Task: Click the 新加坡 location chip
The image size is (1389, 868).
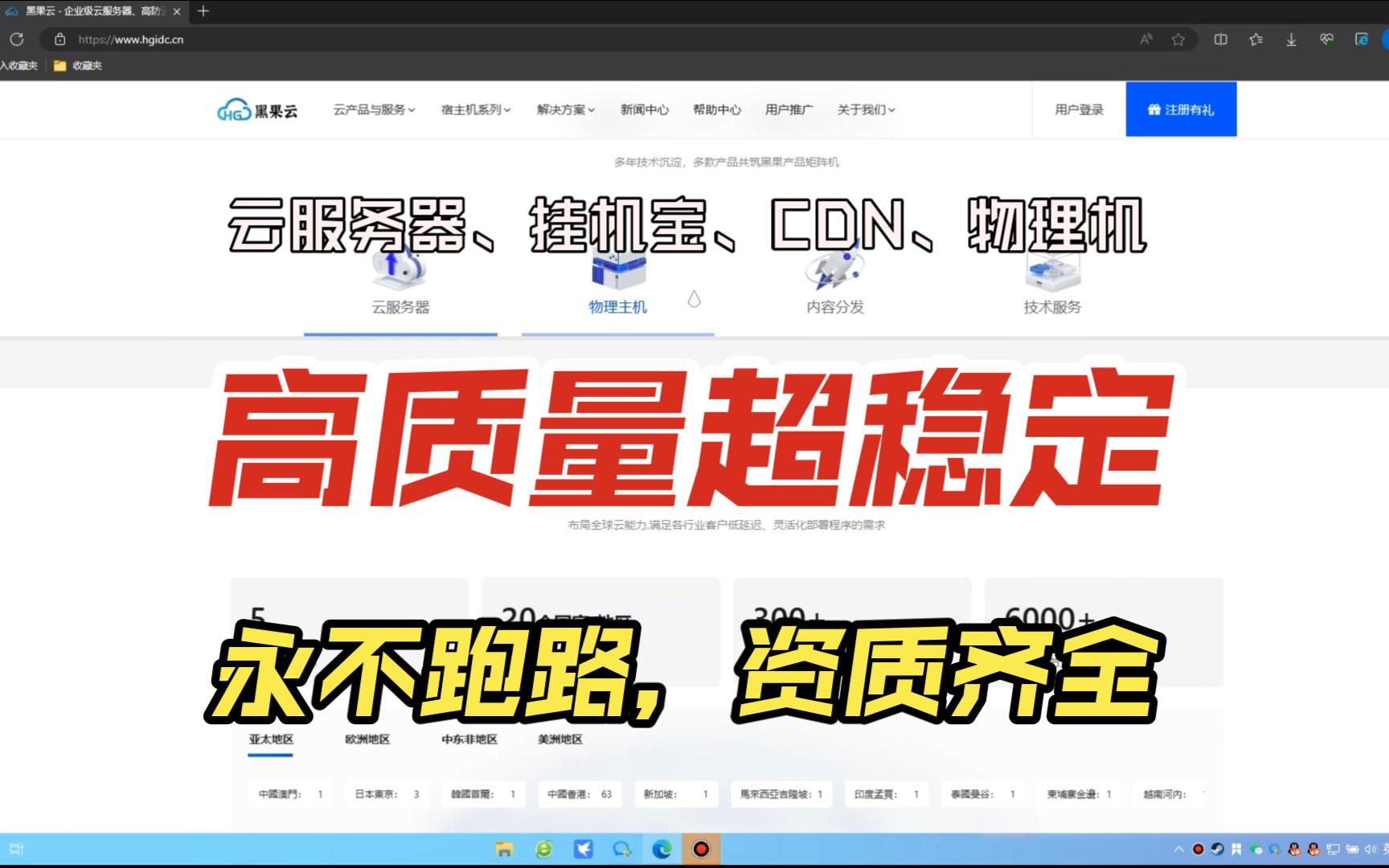Action: [677, 794]
